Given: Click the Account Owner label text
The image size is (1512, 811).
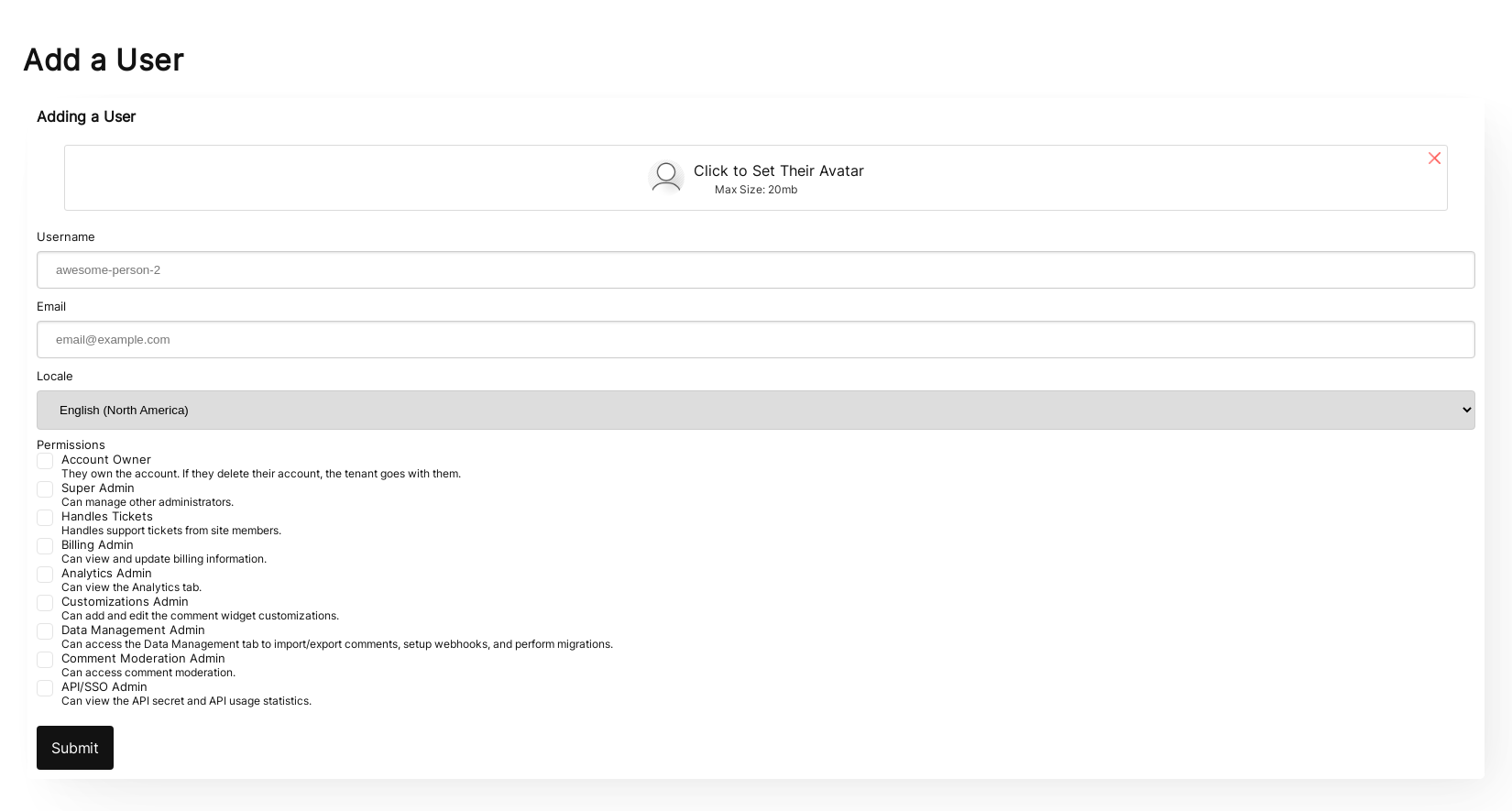Looking at the screenshot, I should [x=106, y=459].
